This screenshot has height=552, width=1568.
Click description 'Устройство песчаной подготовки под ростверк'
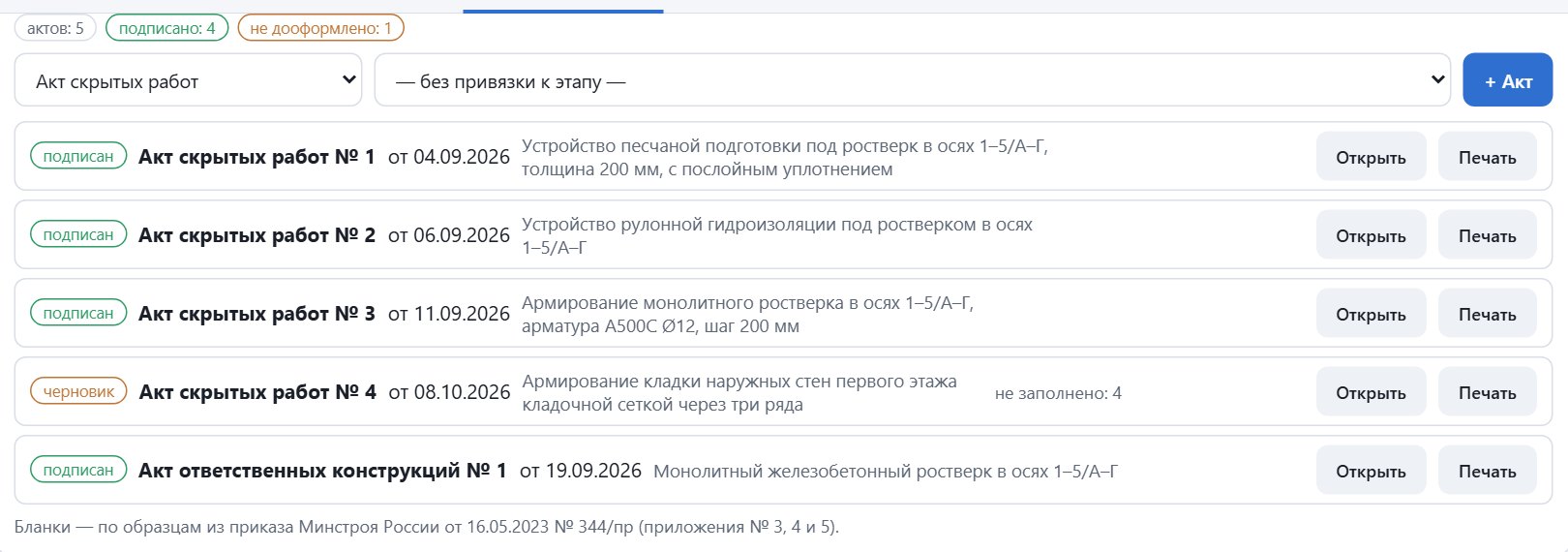(x=785, y=158)
